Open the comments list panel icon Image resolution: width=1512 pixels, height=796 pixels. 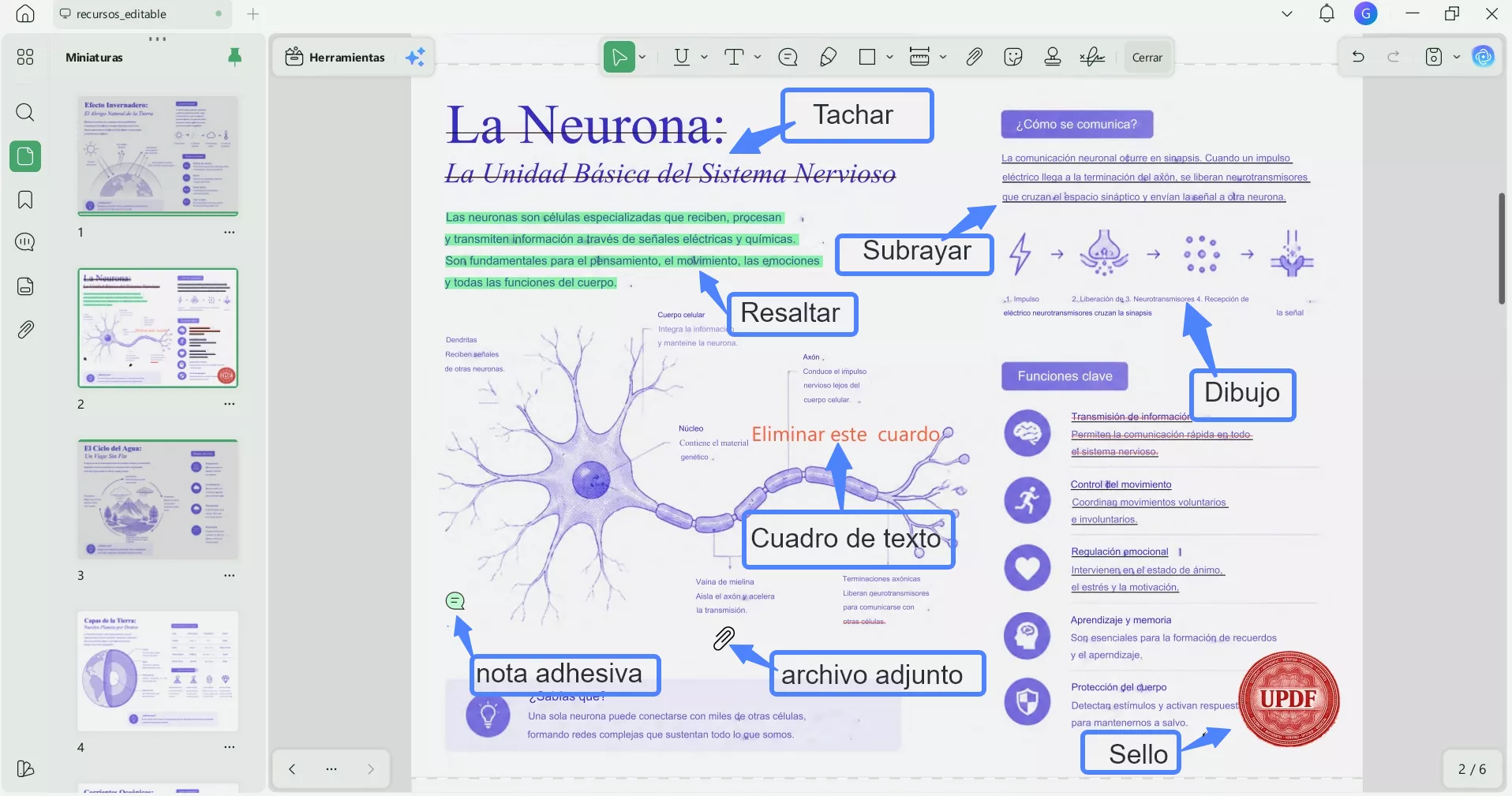[25, 241]
